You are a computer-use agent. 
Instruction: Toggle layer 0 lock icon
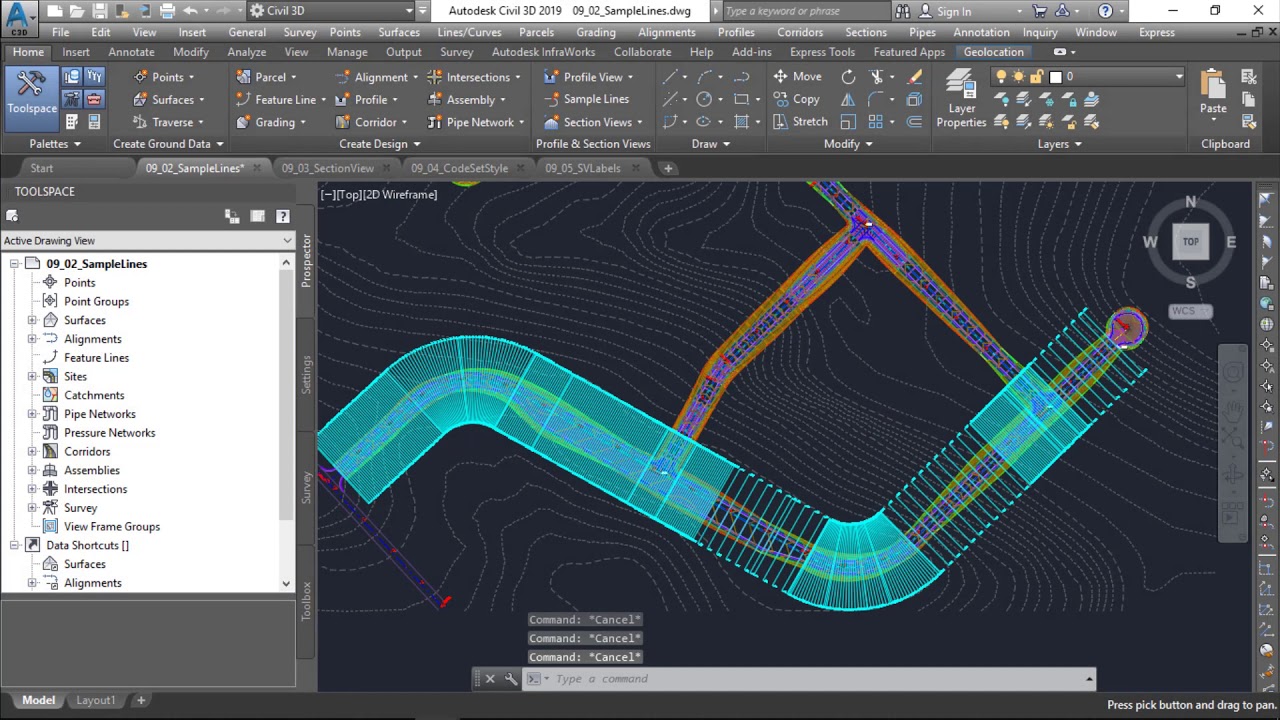tap(1036, 77)
